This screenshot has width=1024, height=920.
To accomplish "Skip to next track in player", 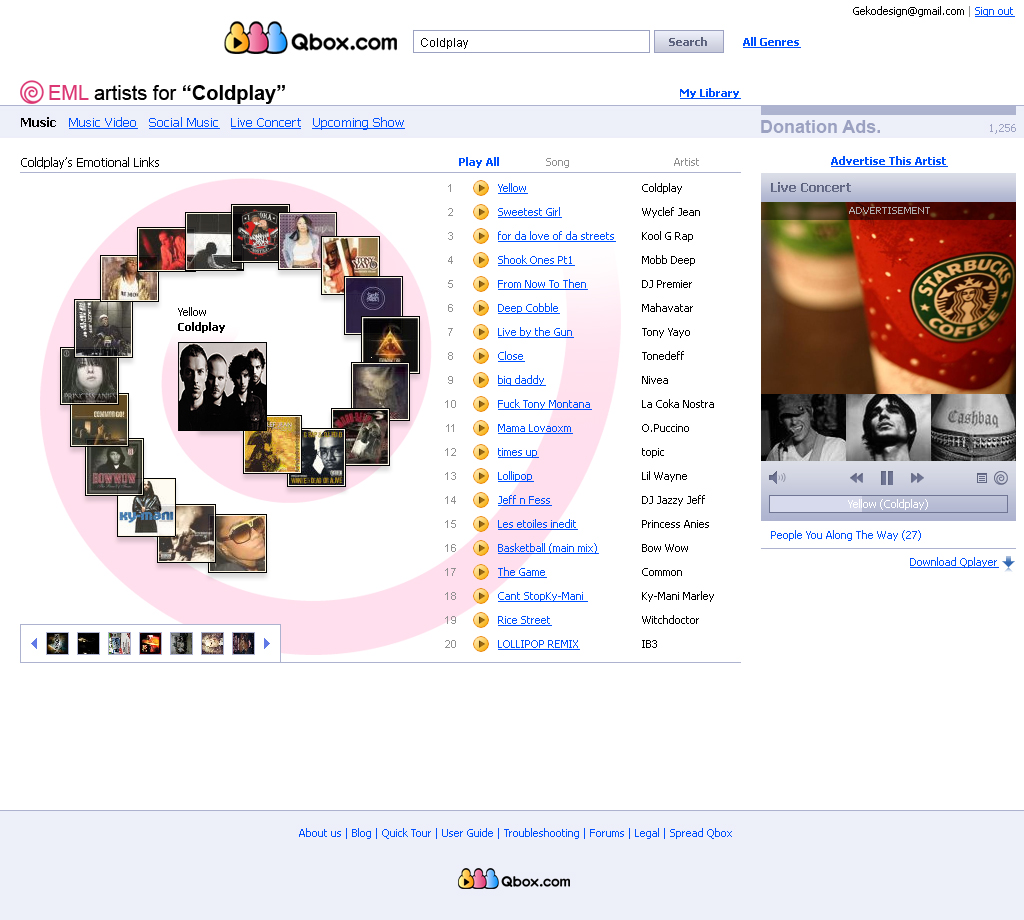I will pyautogui.click(x=917, y=478).
